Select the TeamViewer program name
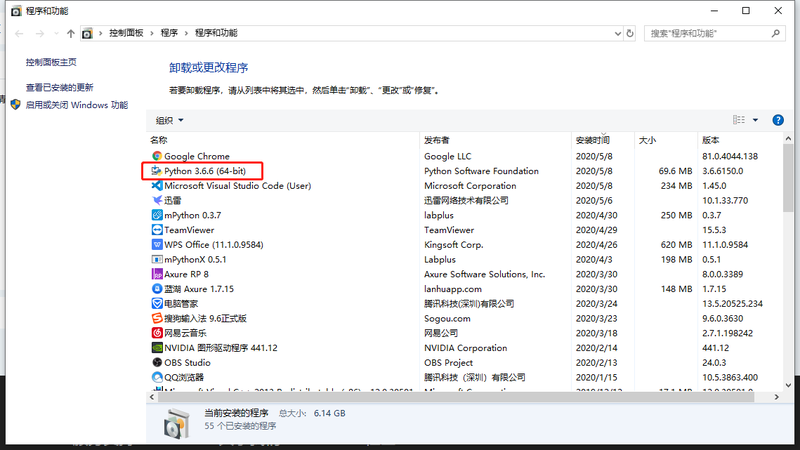The image size is (800, 450). tap(189, 230)
